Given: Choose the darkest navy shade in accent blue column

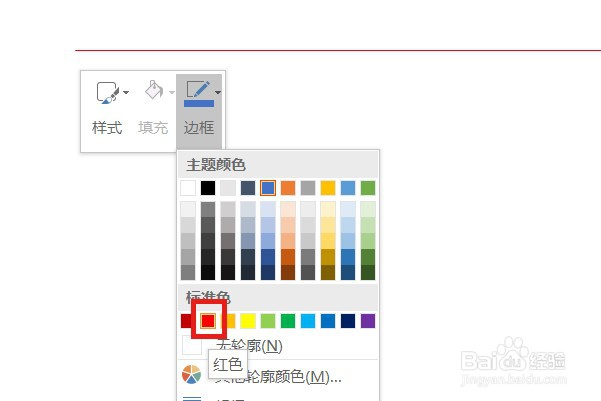Looking at the screenshot, I should 268,272.
